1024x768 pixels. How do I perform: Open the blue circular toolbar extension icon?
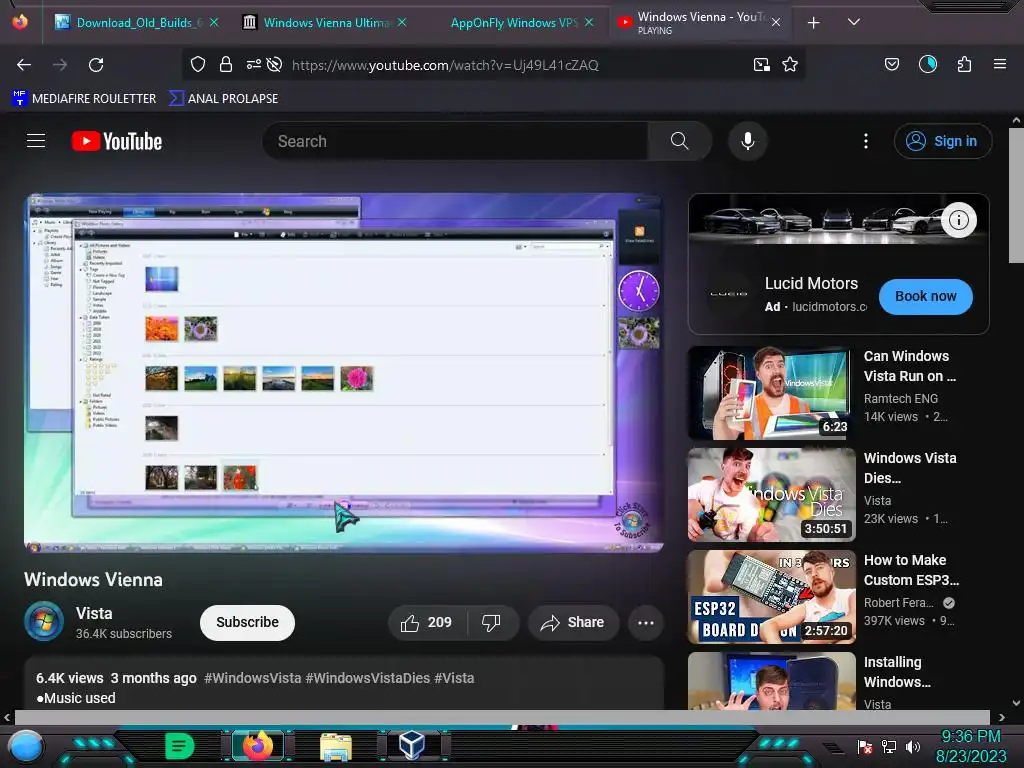927,64
